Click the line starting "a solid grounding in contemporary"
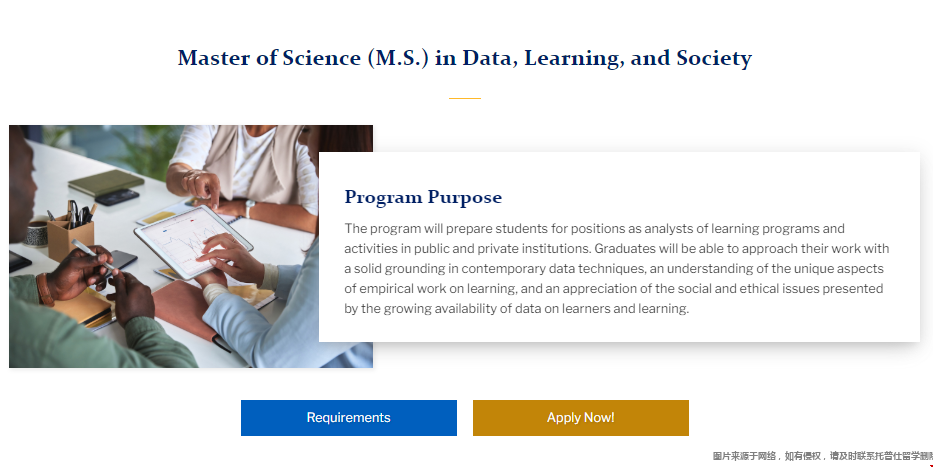Screen dimensions: 933x467 click(x=614, y=269)
